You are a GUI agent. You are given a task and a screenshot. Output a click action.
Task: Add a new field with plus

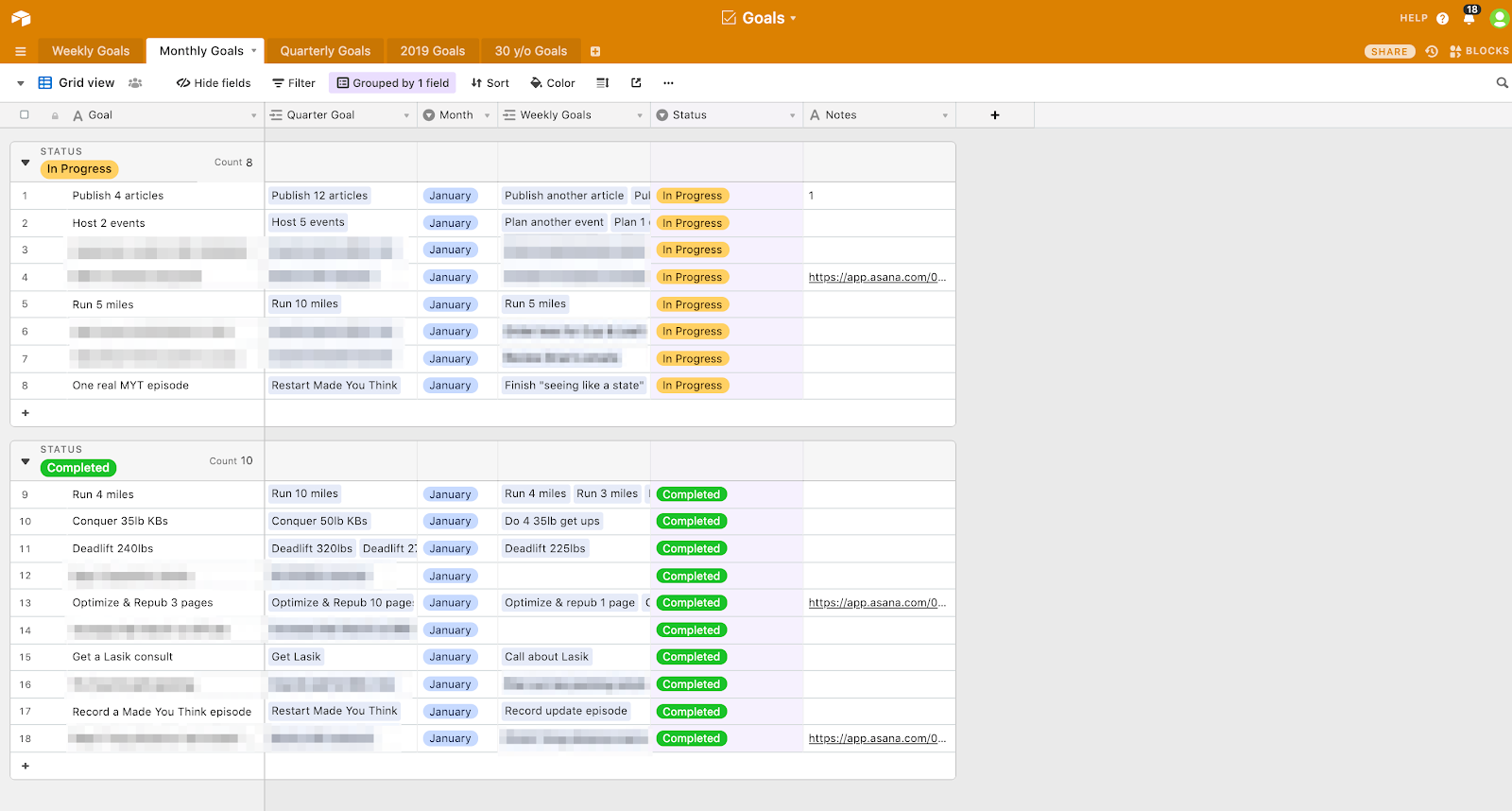coord(995,115)
